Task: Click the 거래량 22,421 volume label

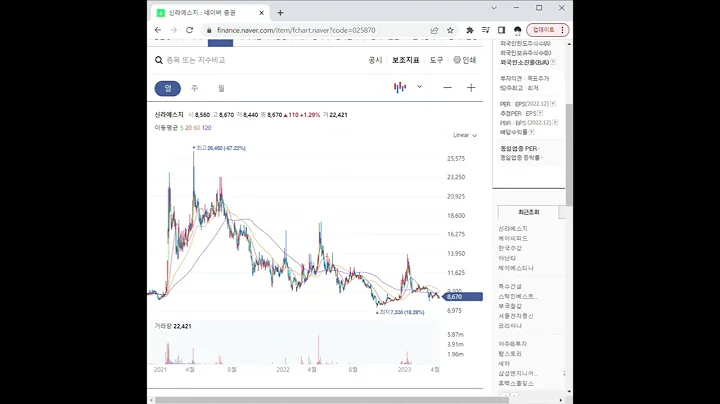Action: 173,326
